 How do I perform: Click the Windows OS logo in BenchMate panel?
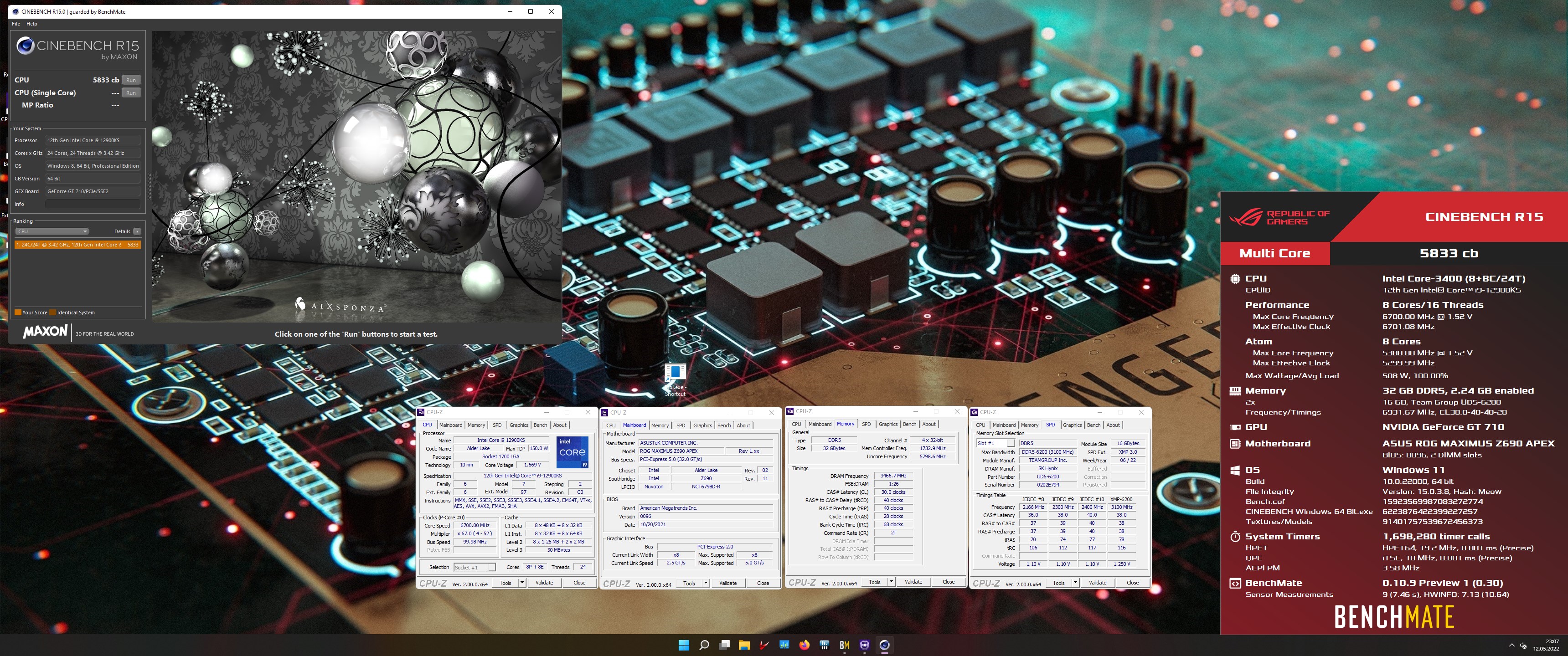tap(1235, 470)
